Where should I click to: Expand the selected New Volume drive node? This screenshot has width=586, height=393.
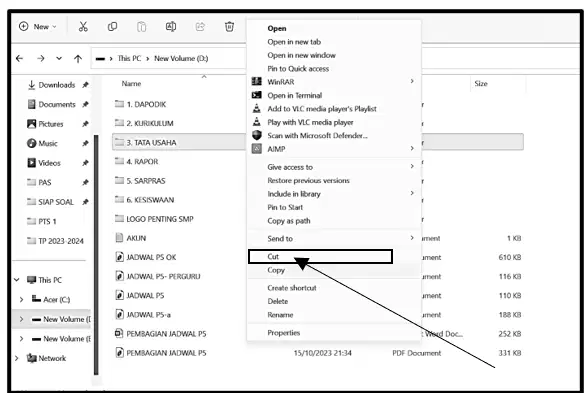point(21,319)
